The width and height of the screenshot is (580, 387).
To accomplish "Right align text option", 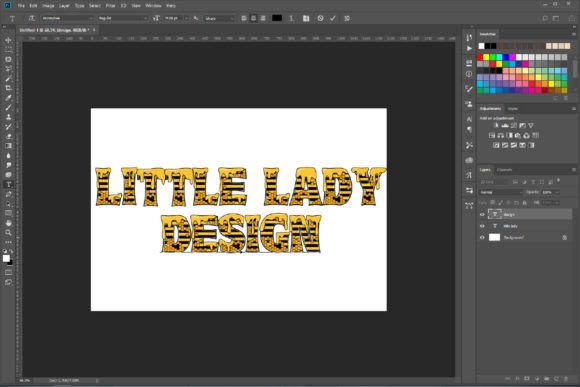I will point(263,18).
